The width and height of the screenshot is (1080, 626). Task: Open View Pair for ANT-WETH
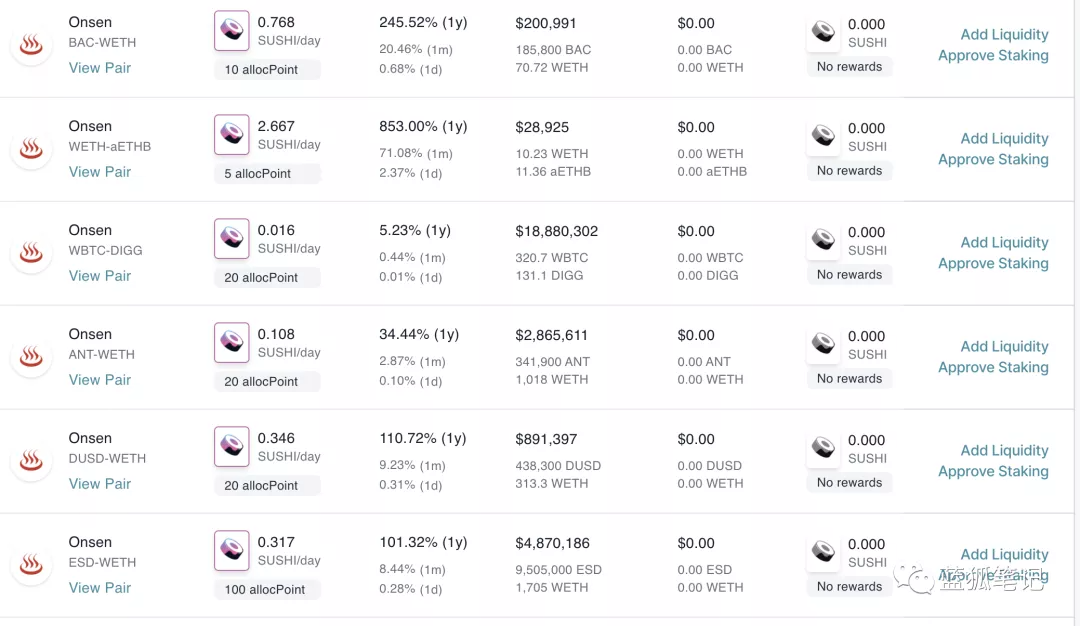click(100, 379)
